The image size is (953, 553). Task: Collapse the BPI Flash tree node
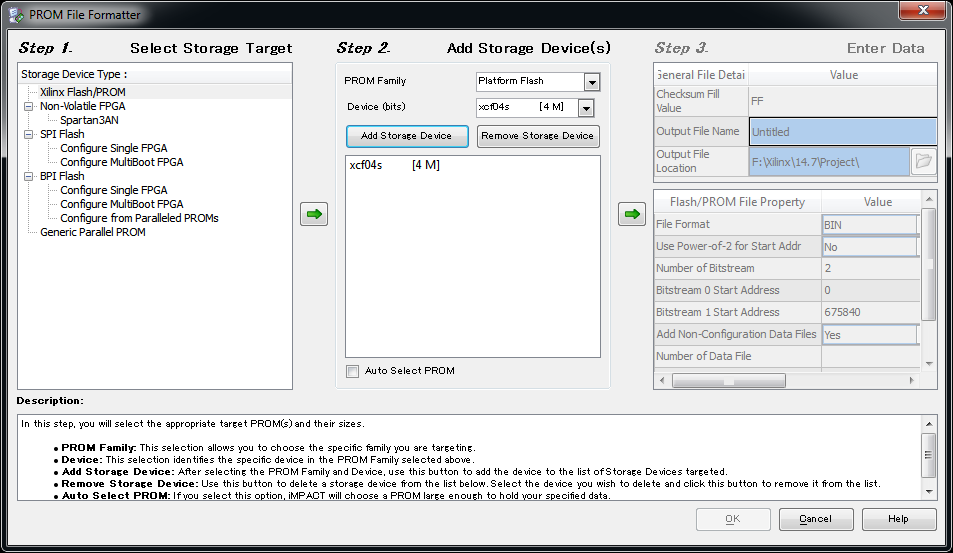[x=29, y=176]
